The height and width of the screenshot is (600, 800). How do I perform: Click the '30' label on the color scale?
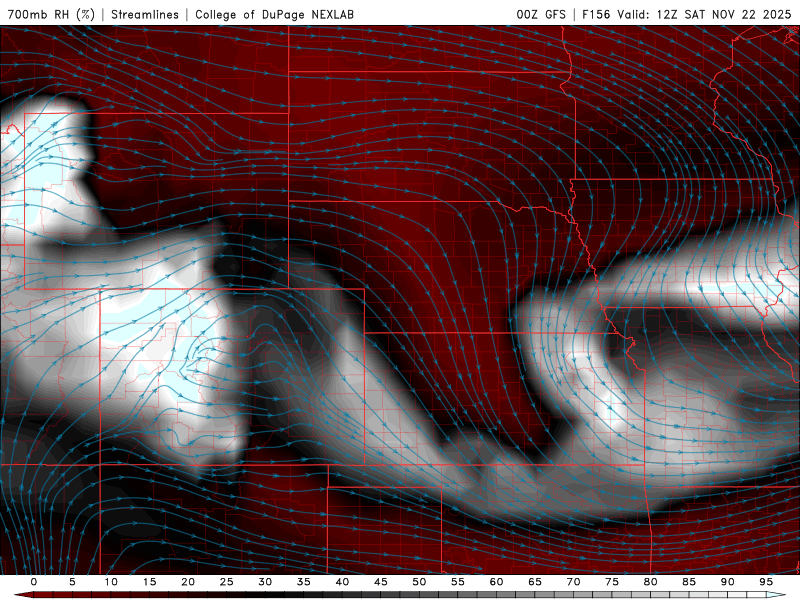pos(265,582)
